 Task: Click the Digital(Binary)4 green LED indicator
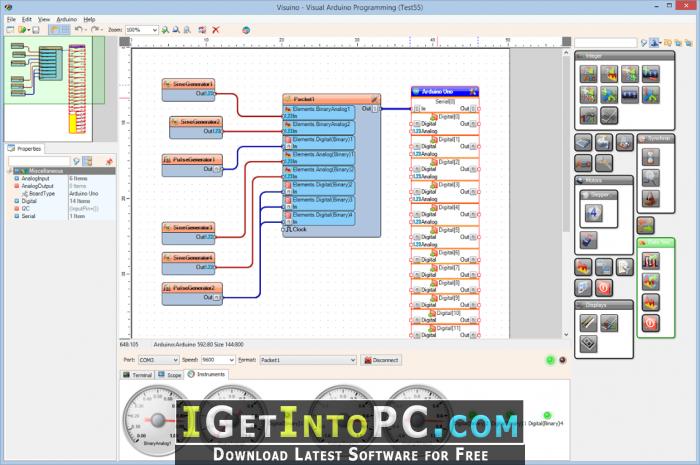coord(547,415)
